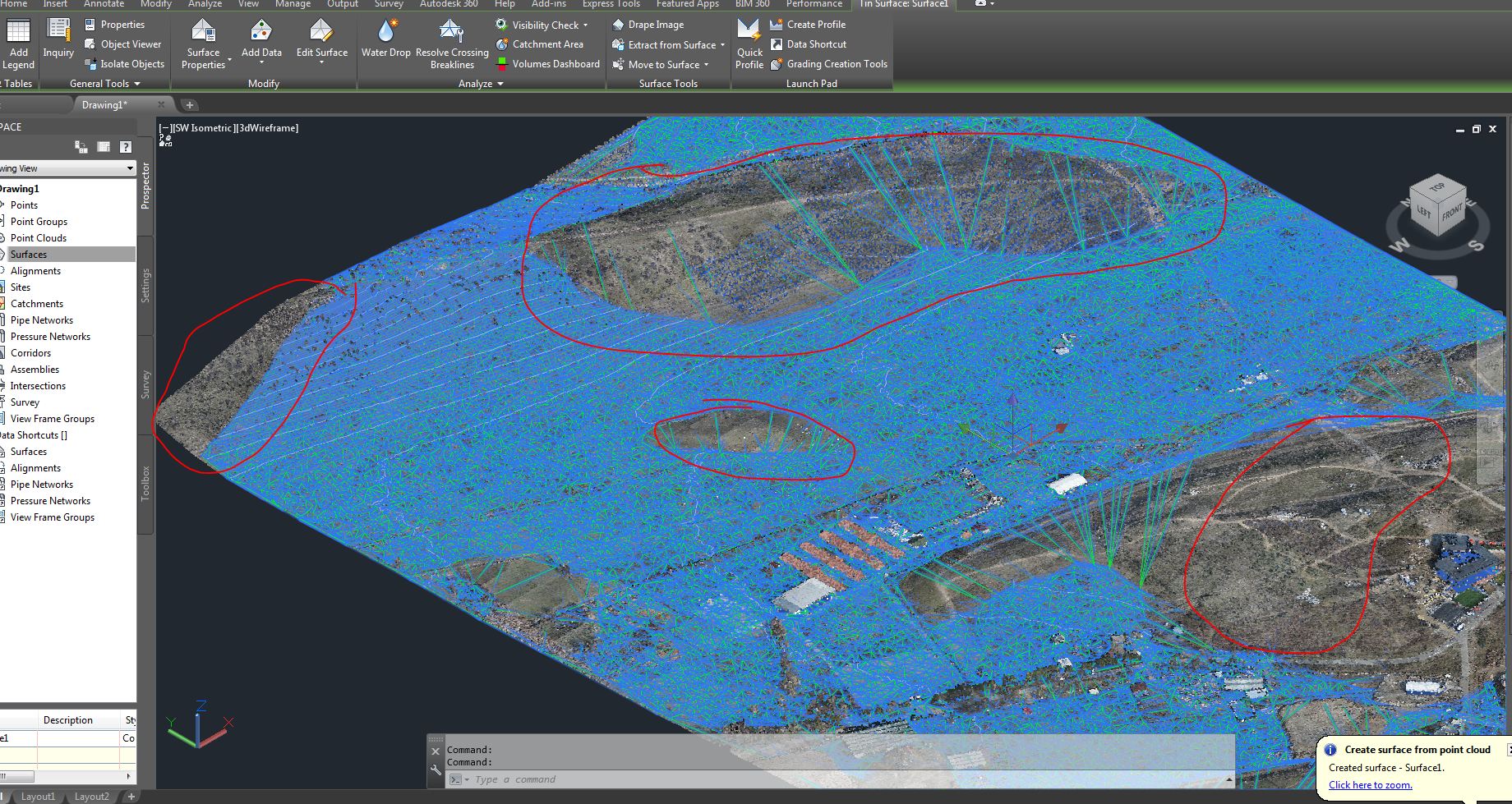Switch to the Settings tab in Toolspace
Image resolution: width=1512 pixels, height=804 pixels.
click(145, 283)
